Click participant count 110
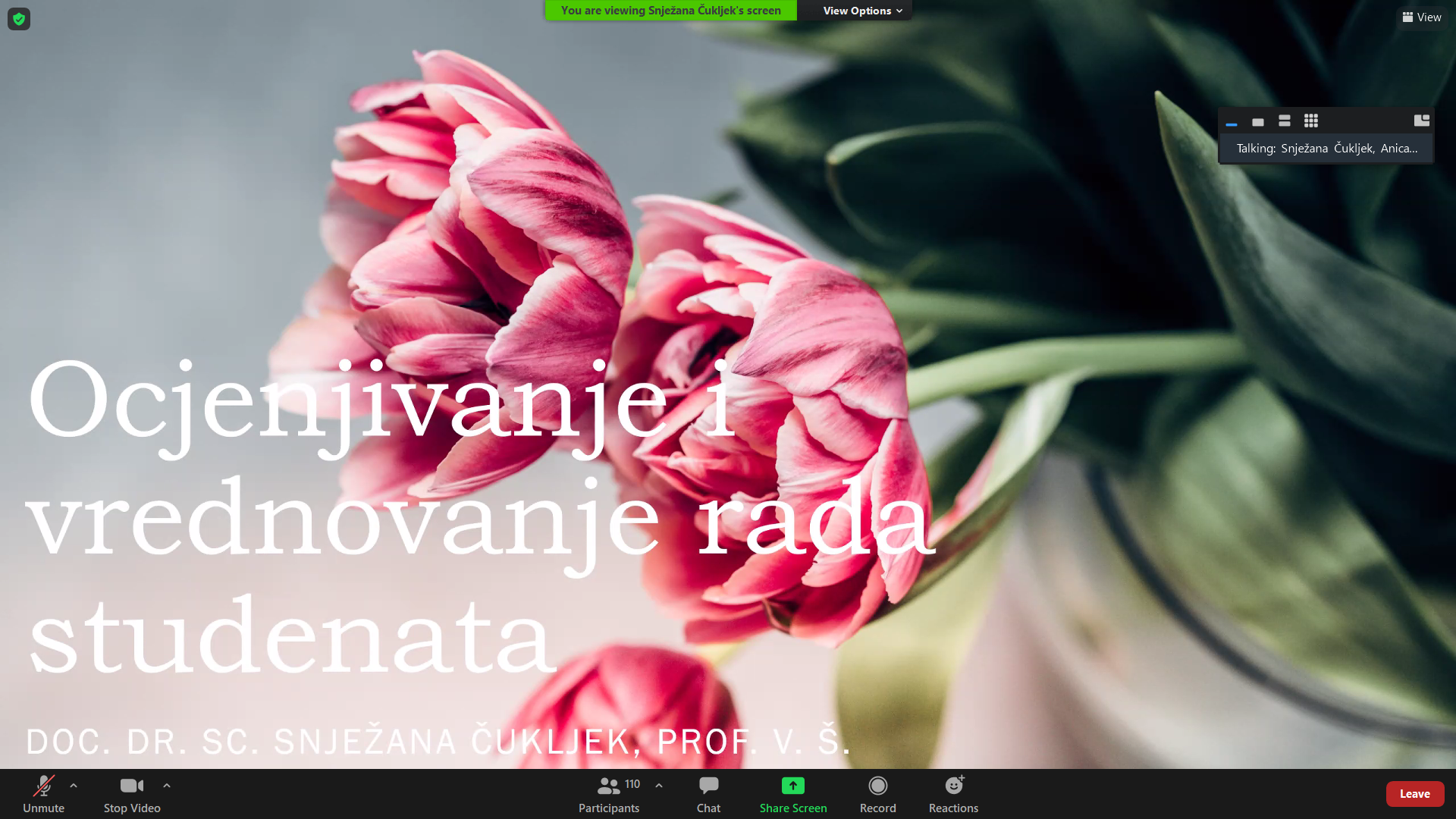 click(632, 784)
